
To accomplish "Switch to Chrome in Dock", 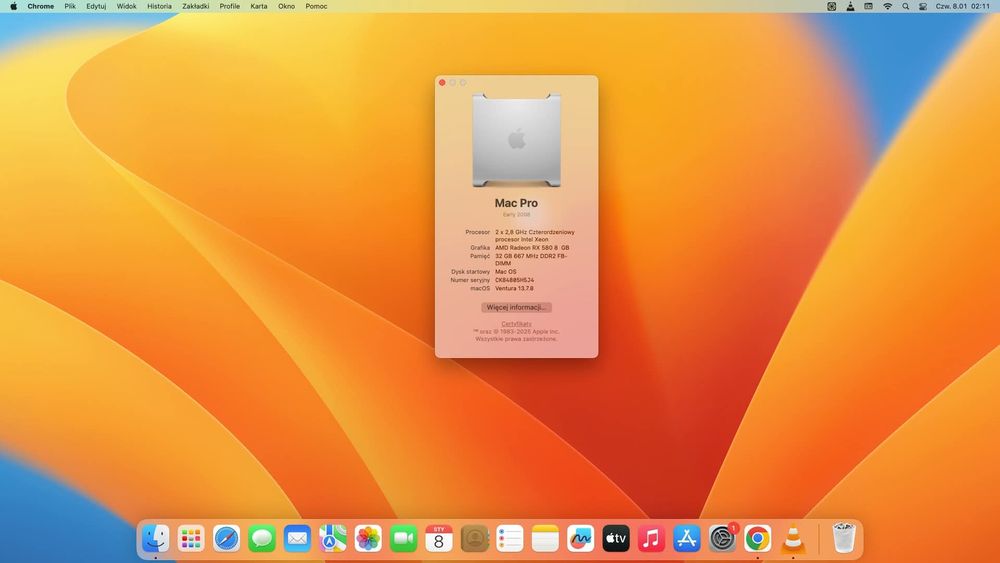I will tap(758, 539).
